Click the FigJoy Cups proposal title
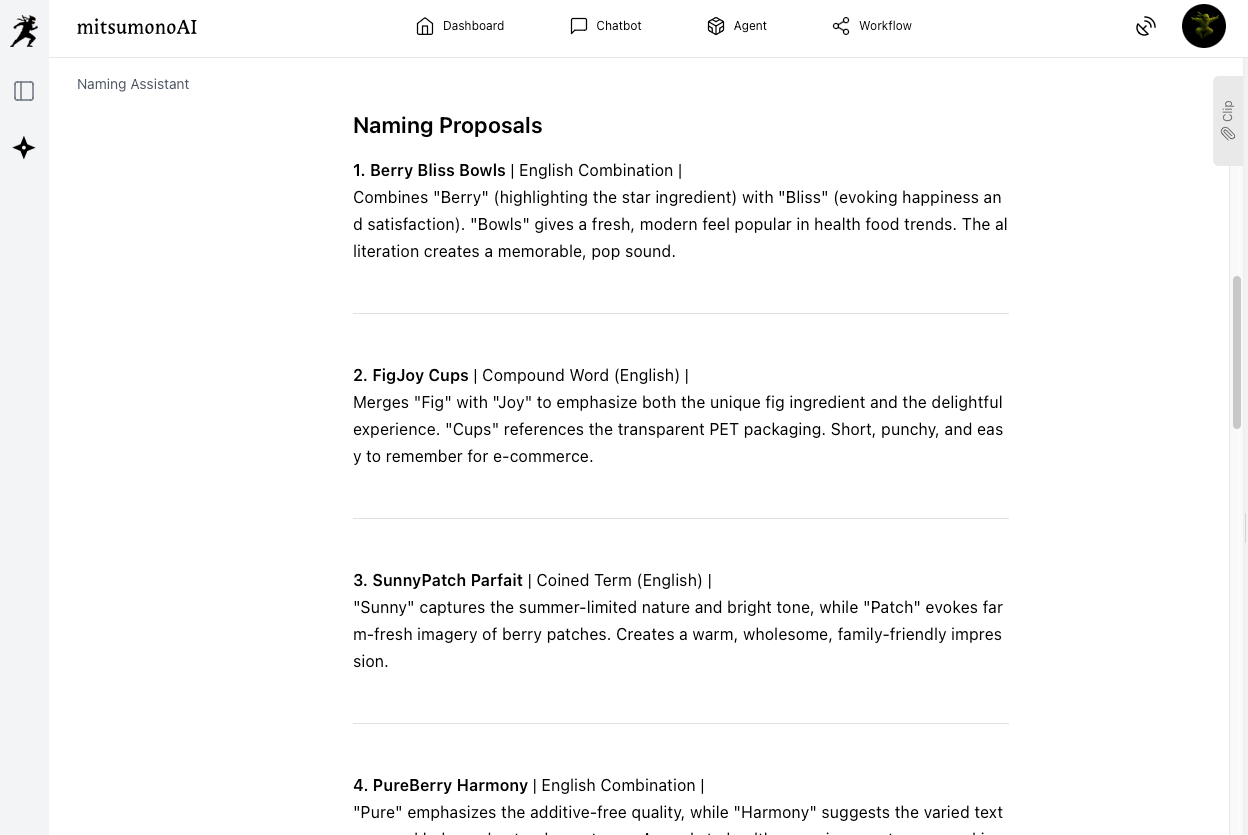 click(420, 375)
